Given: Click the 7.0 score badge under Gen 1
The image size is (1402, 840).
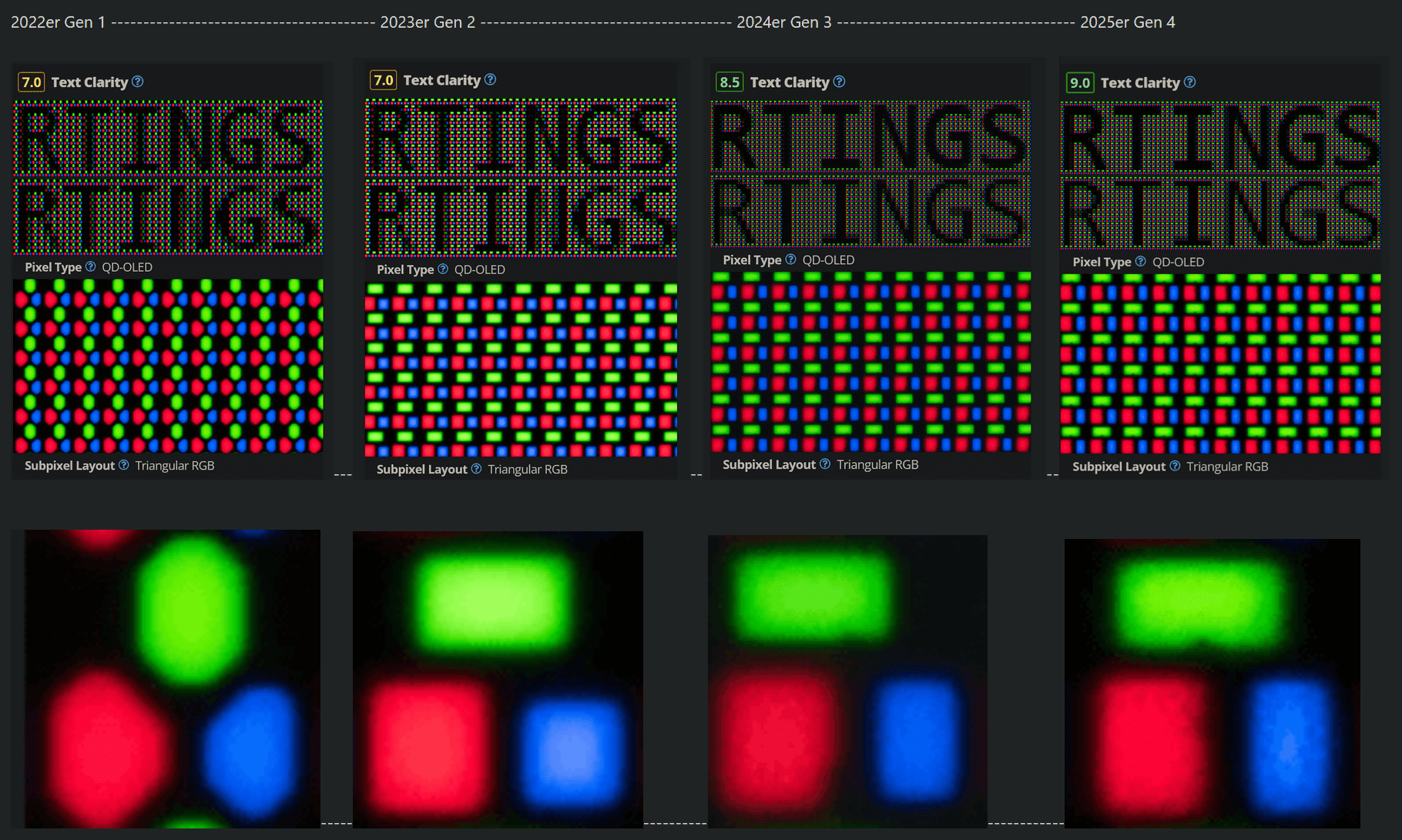Looking at the screenshot, I should click(32, 82).
